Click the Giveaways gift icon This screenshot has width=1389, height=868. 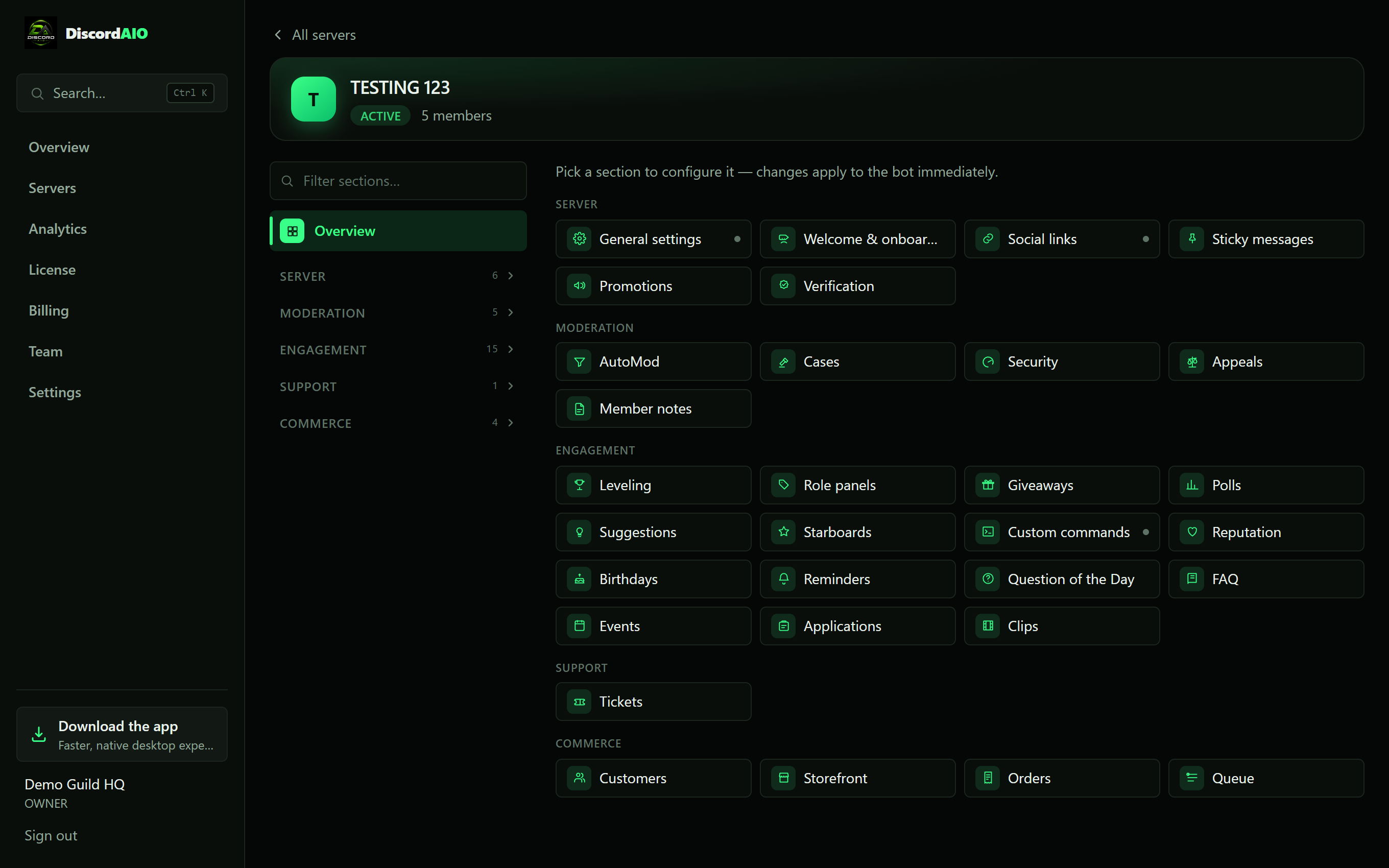[x=988, y=485]
